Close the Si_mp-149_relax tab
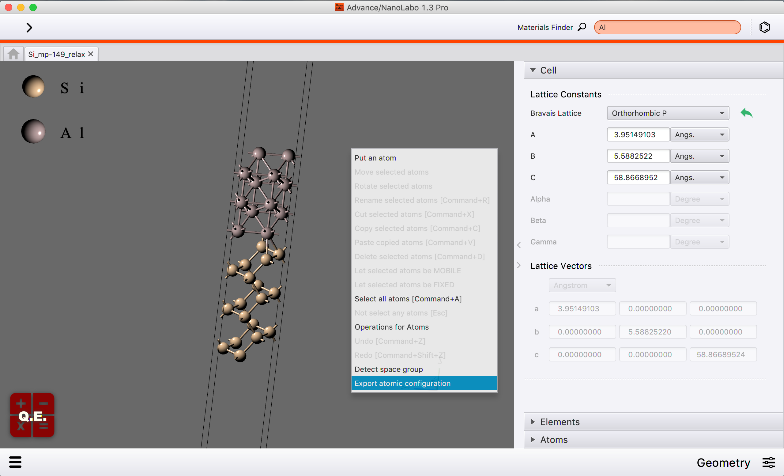Viewport: 784px width, 476px height. pyautogui.click(x=90, y=54)
